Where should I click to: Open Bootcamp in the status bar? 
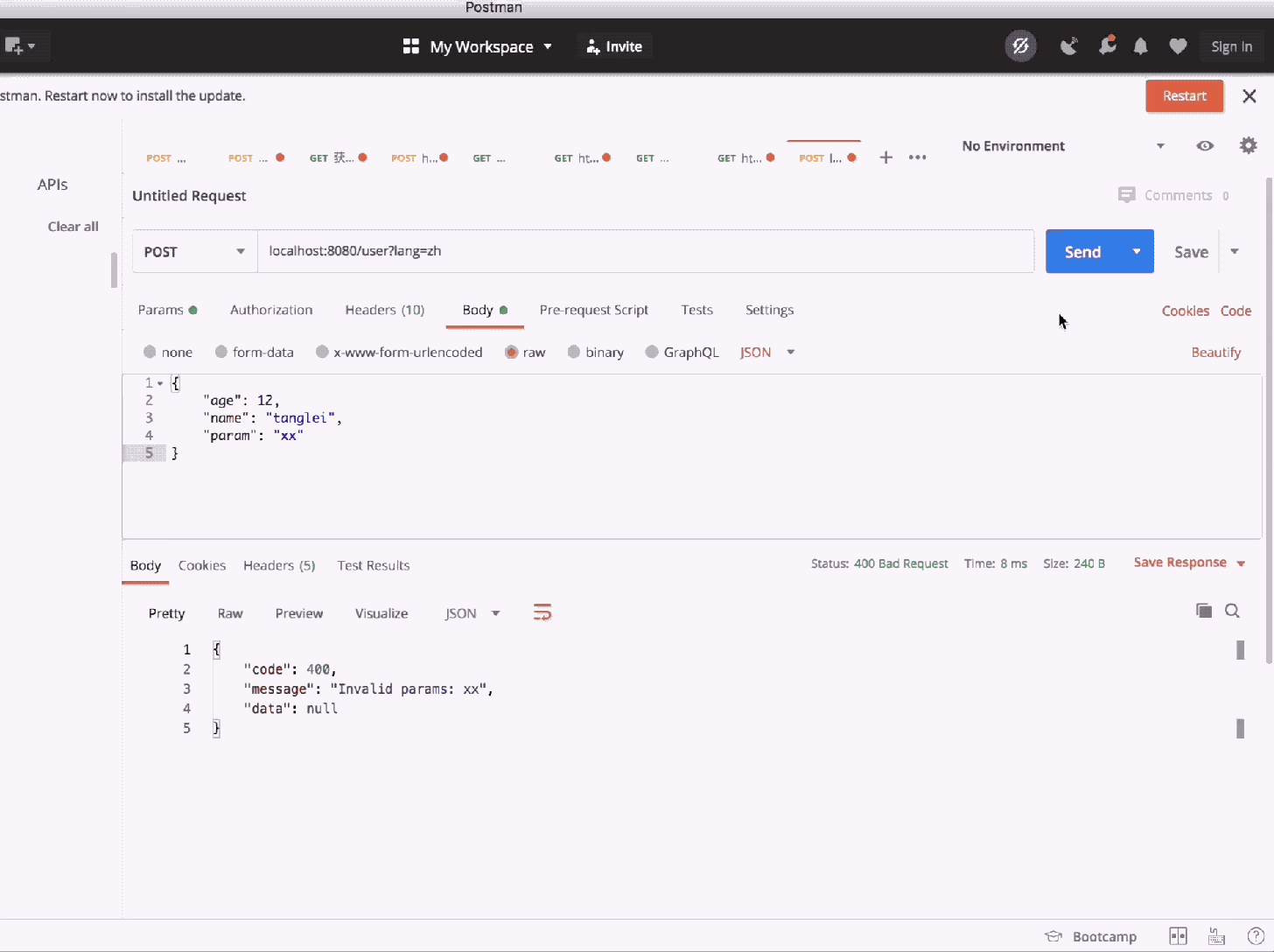click(1091, 936)
